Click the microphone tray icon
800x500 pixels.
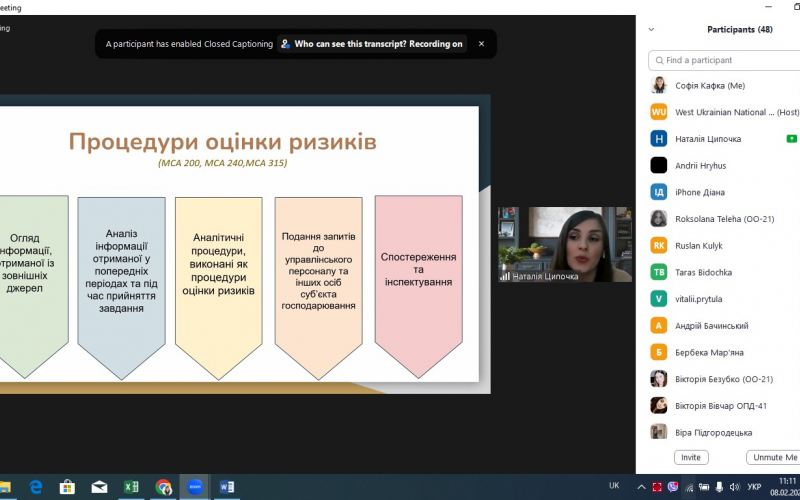click(719, 487)
